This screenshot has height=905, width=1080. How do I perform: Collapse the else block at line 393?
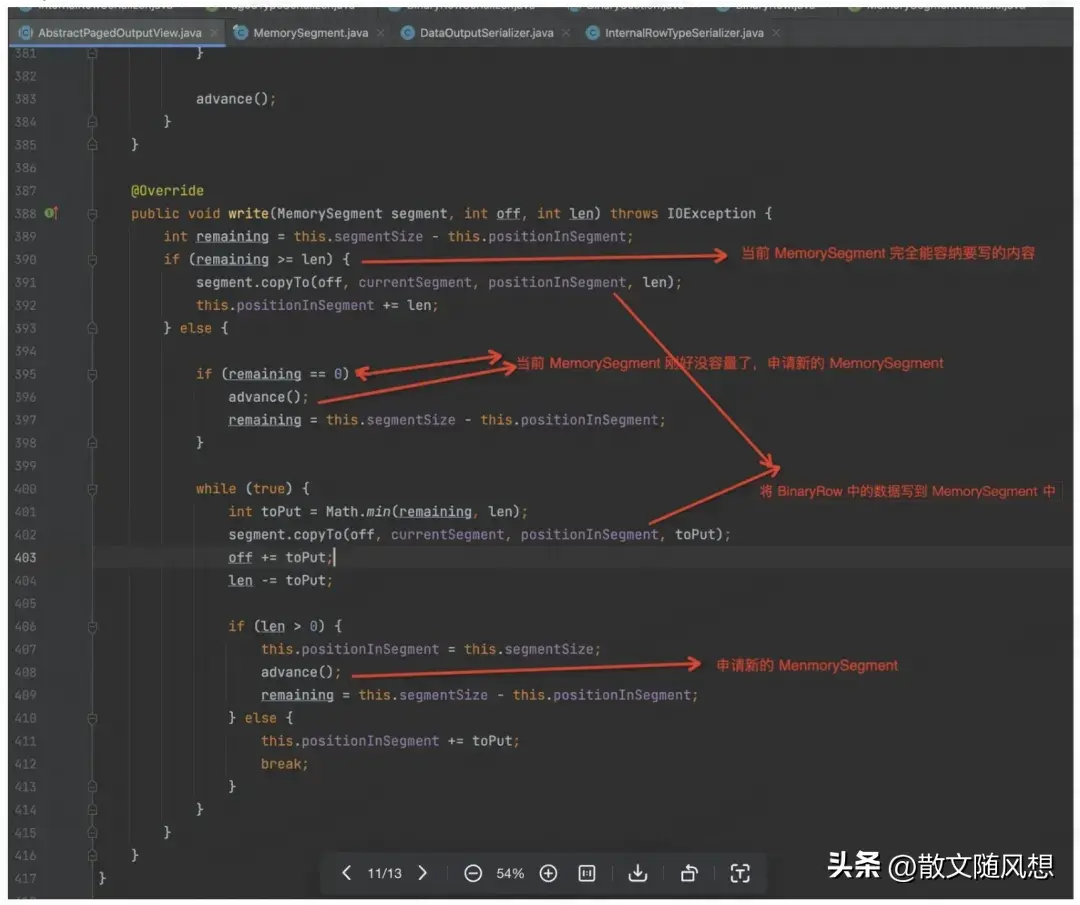pyautogui.click(x=92, y=329)
